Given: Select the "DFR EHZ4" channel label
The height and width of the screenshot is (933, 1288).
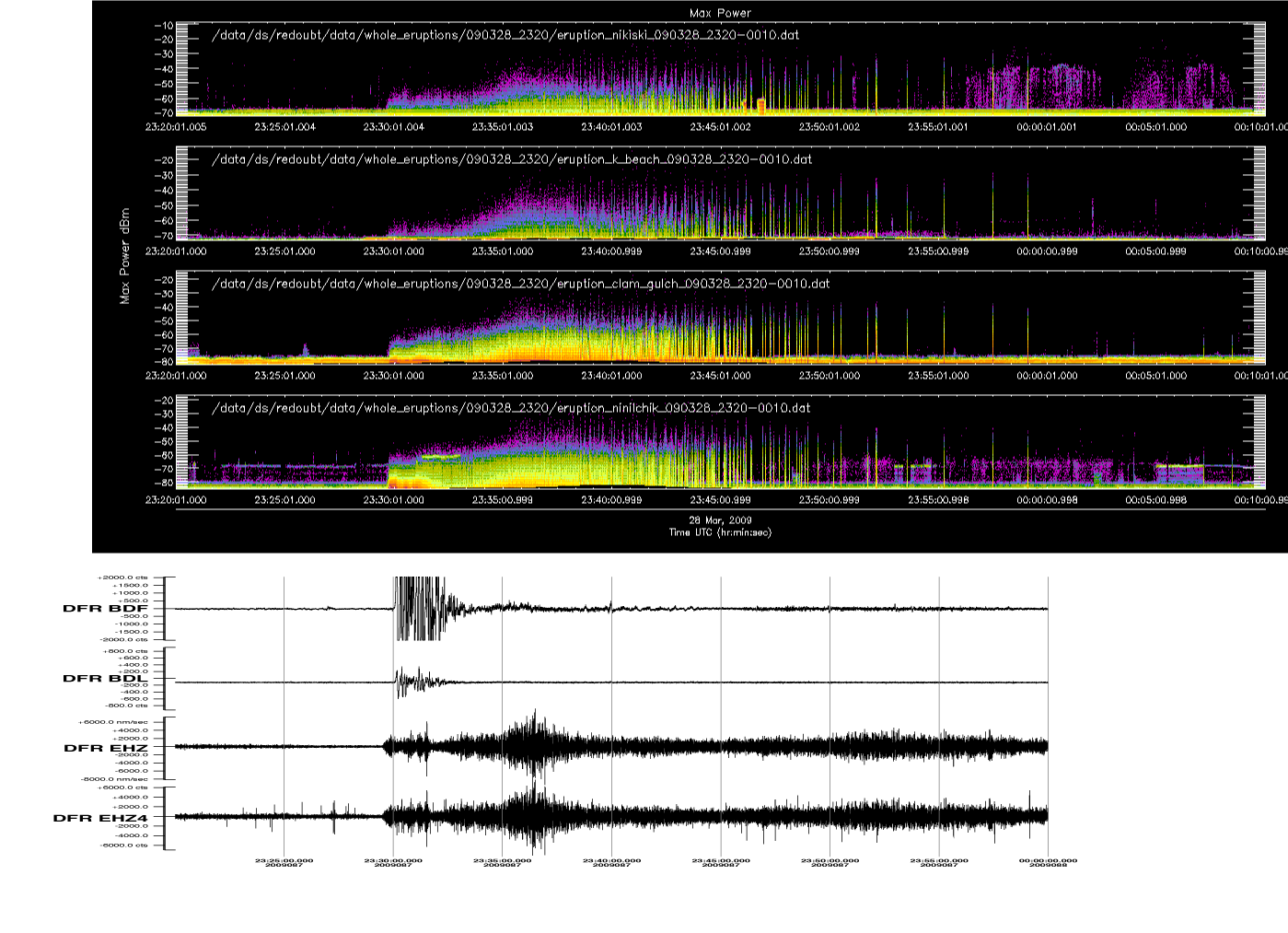Looking at the screenshot, I should pos(100,818).
